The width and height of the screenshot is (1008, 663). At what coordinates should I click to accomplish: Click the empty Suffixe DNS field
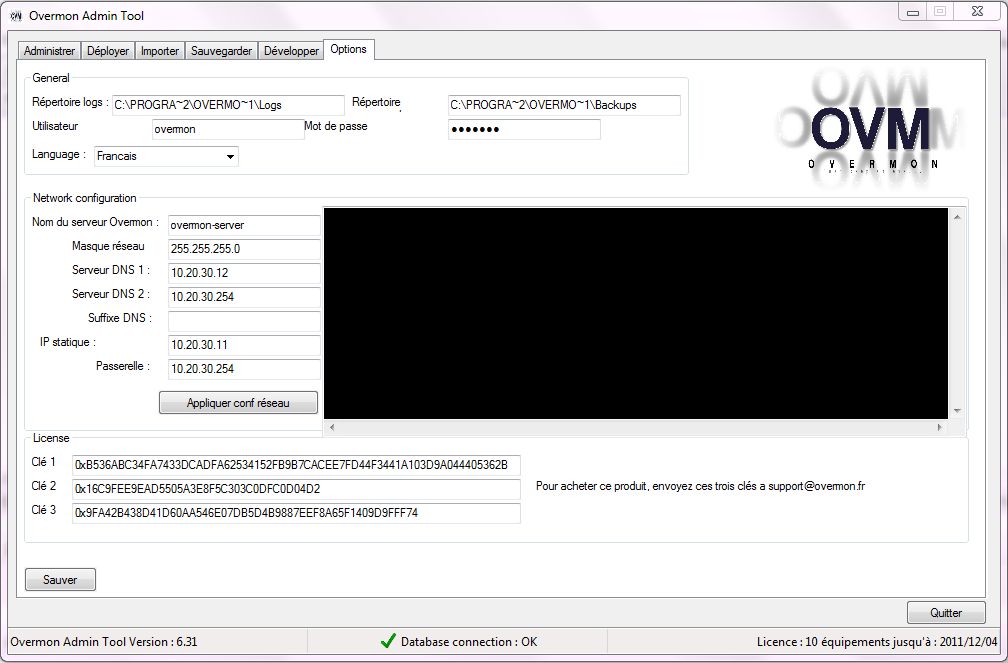pyautogui.click(x=244, y=321)
